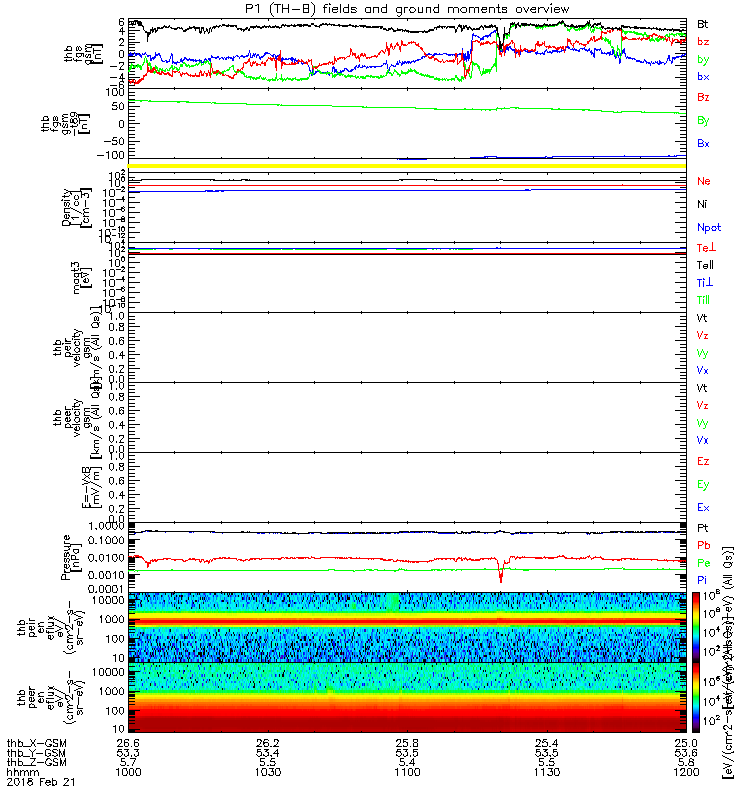The height and width of the screenshot is (800, 750).
Task: Click the red bz legend label
Action: [x=703, y=42]
